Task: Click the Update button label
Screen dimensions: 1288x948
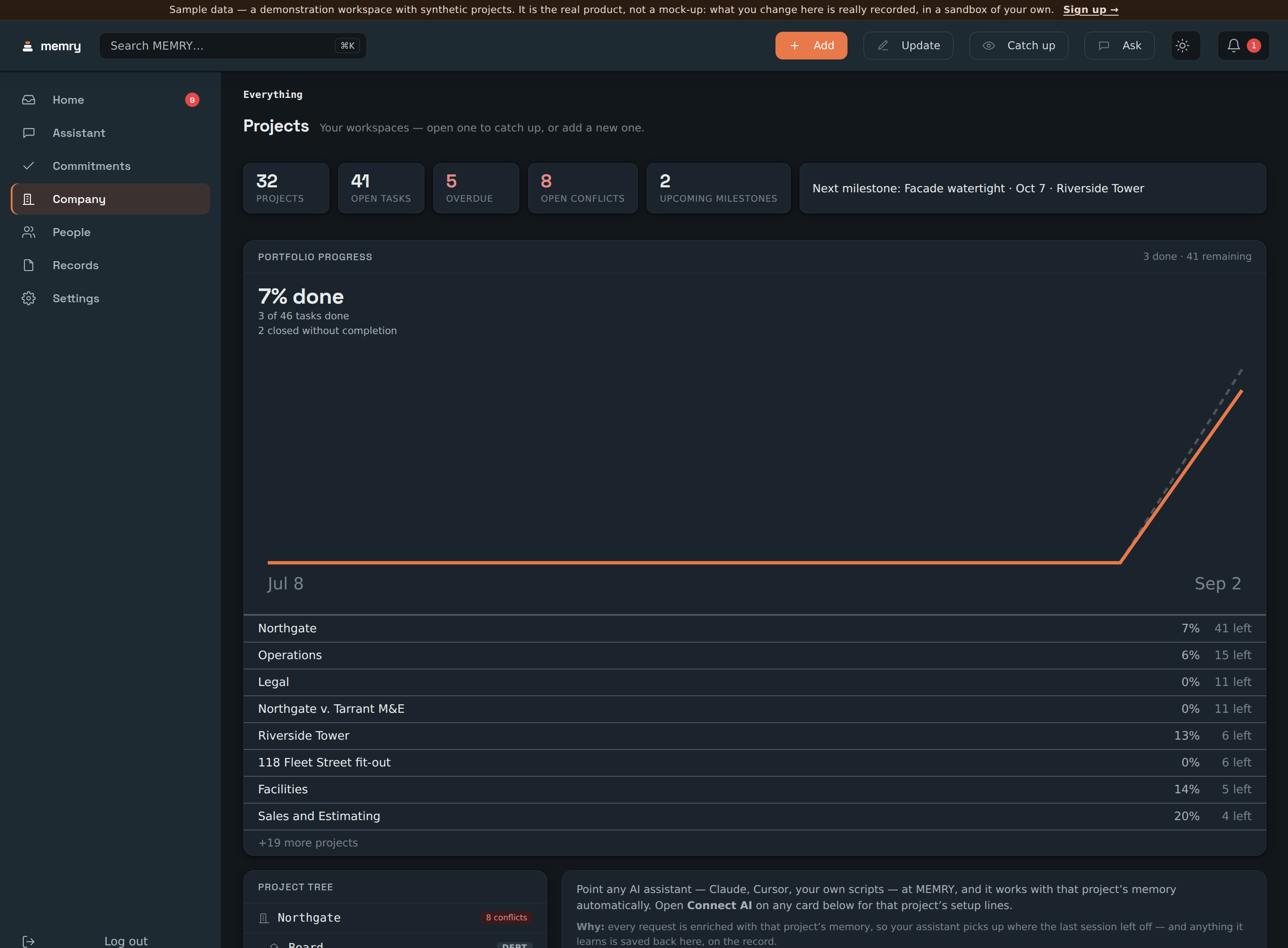Action: point(921,45)
